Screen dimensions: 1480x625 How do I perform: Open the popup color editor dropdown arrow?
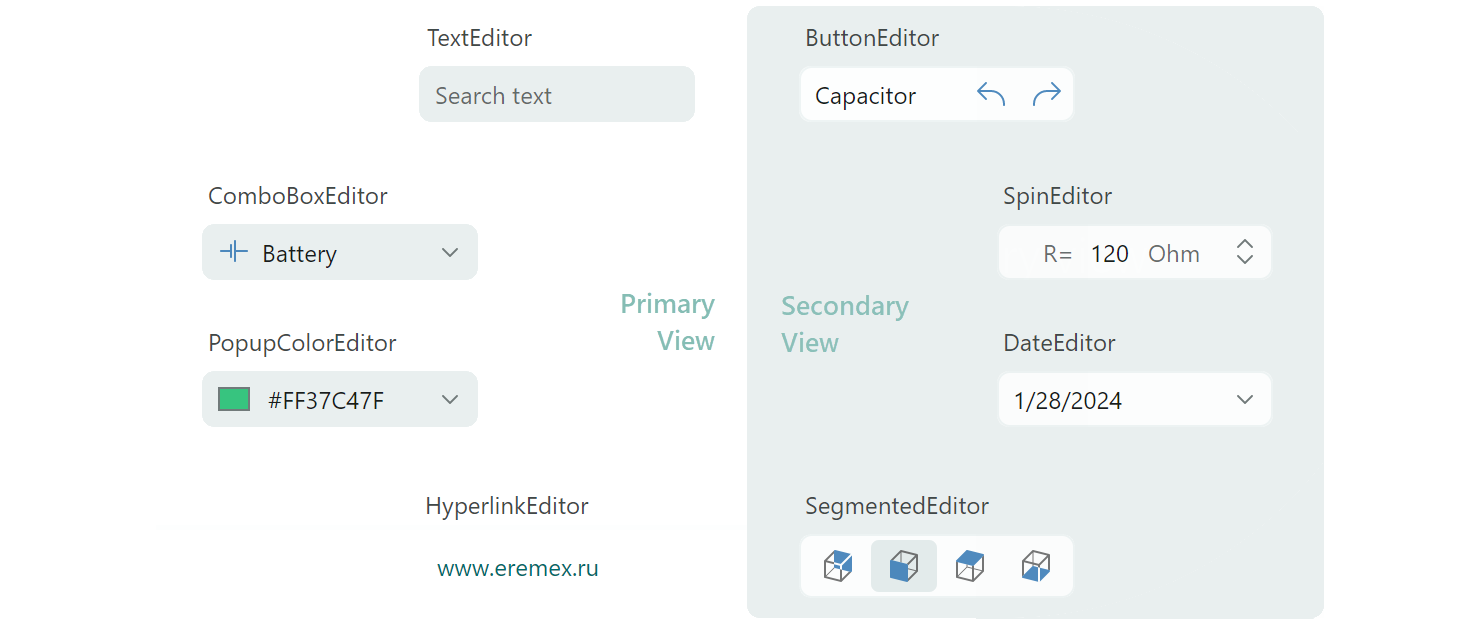(x=450, y=400)
